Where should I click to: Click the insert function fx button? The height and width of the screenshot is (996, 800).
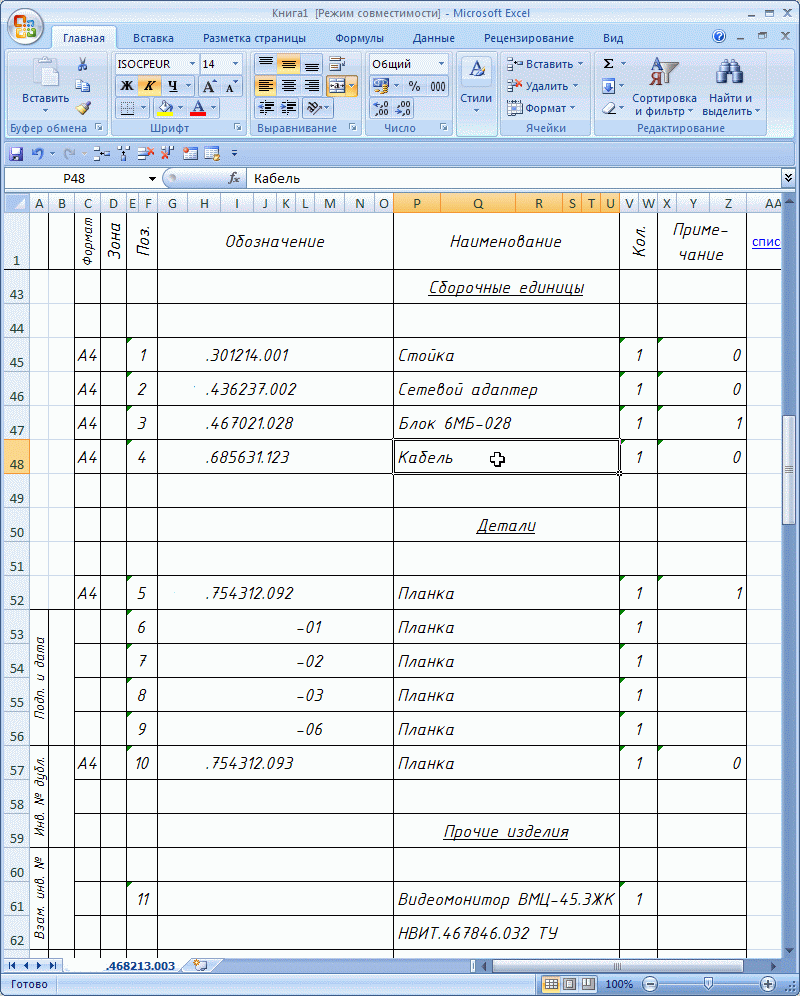(234, 178)
